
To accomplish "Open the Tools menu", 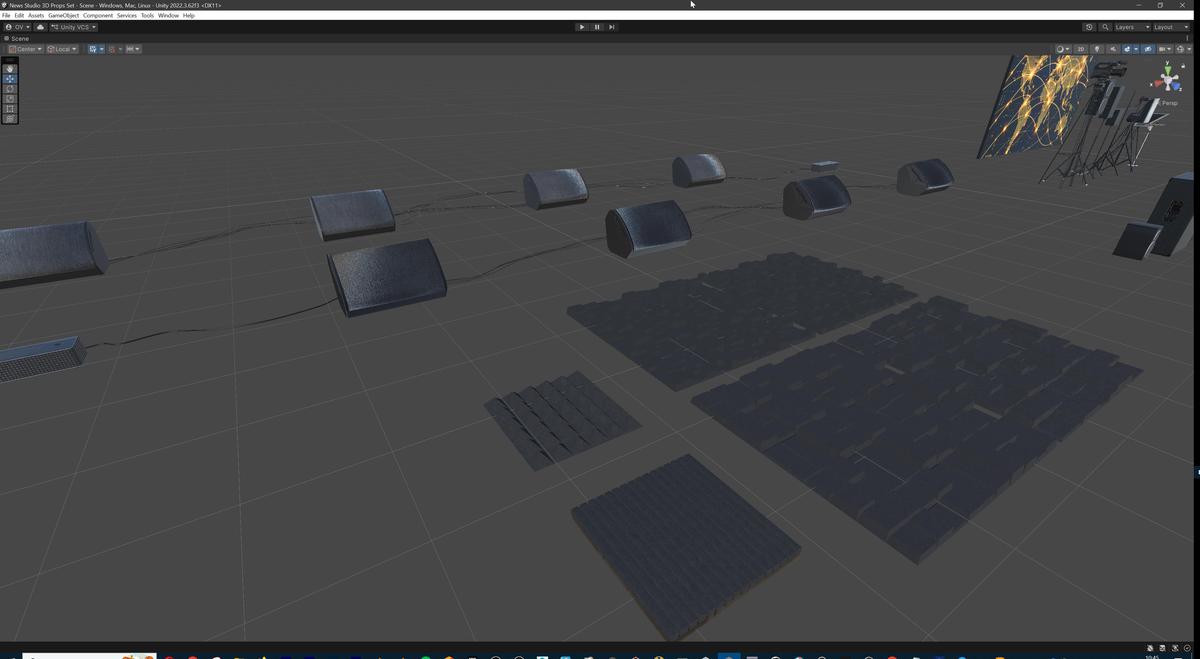I will pyautogui.click(x=147, y=16).
